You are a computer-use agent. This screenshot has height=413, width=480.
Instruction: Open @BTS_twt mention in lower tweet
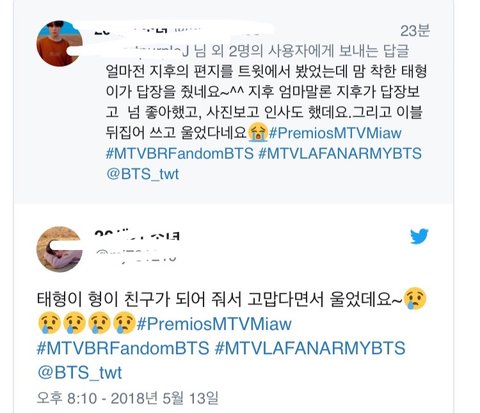(x=80, y=372)
